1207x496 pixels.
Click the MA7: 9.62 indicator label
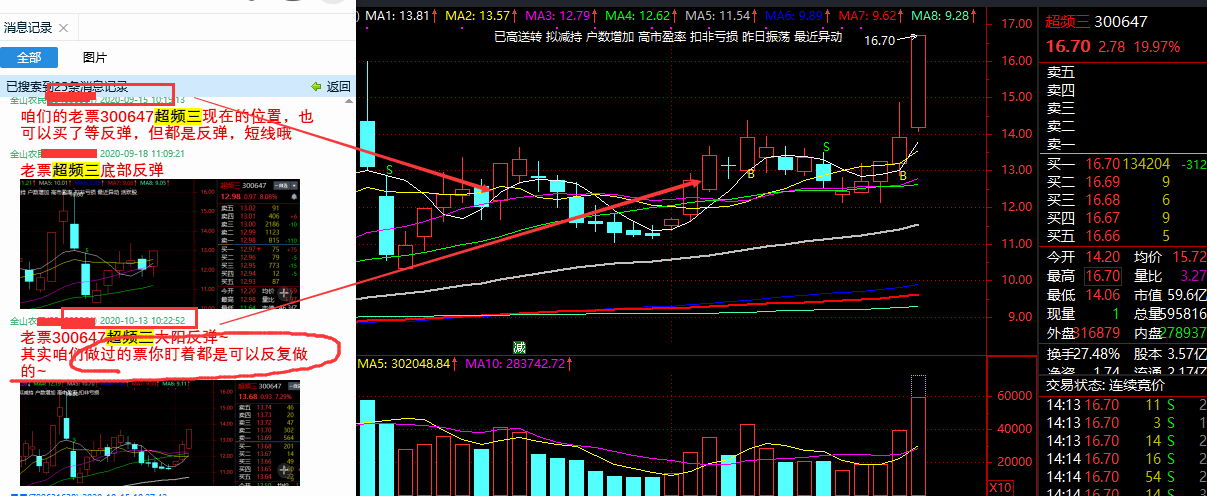click(x=869, y=16)
